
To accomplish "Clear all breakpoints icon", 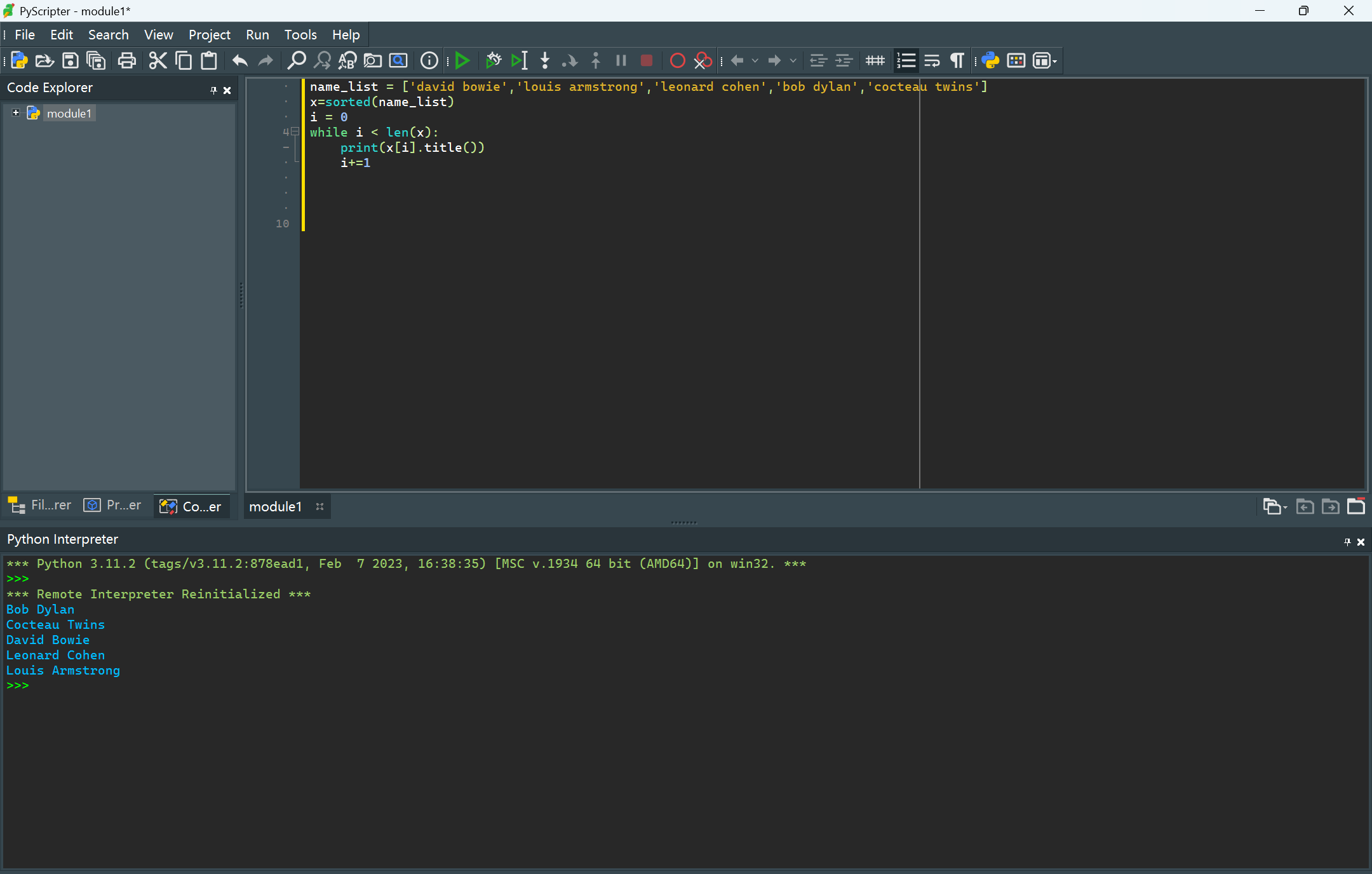I will (x=703, y=61).
